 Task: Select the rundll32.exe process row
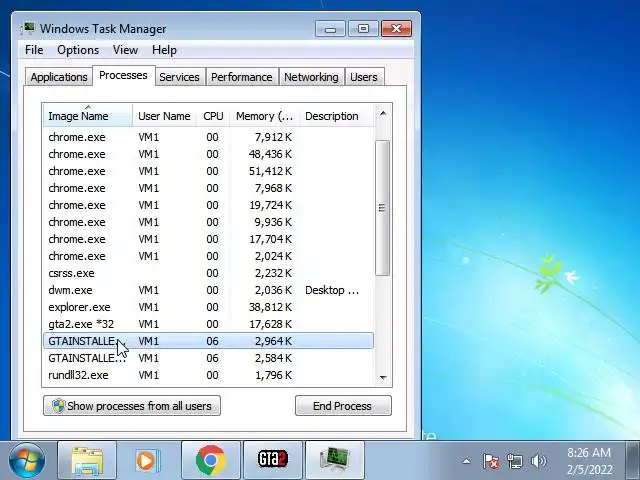(x=208, y=375)
